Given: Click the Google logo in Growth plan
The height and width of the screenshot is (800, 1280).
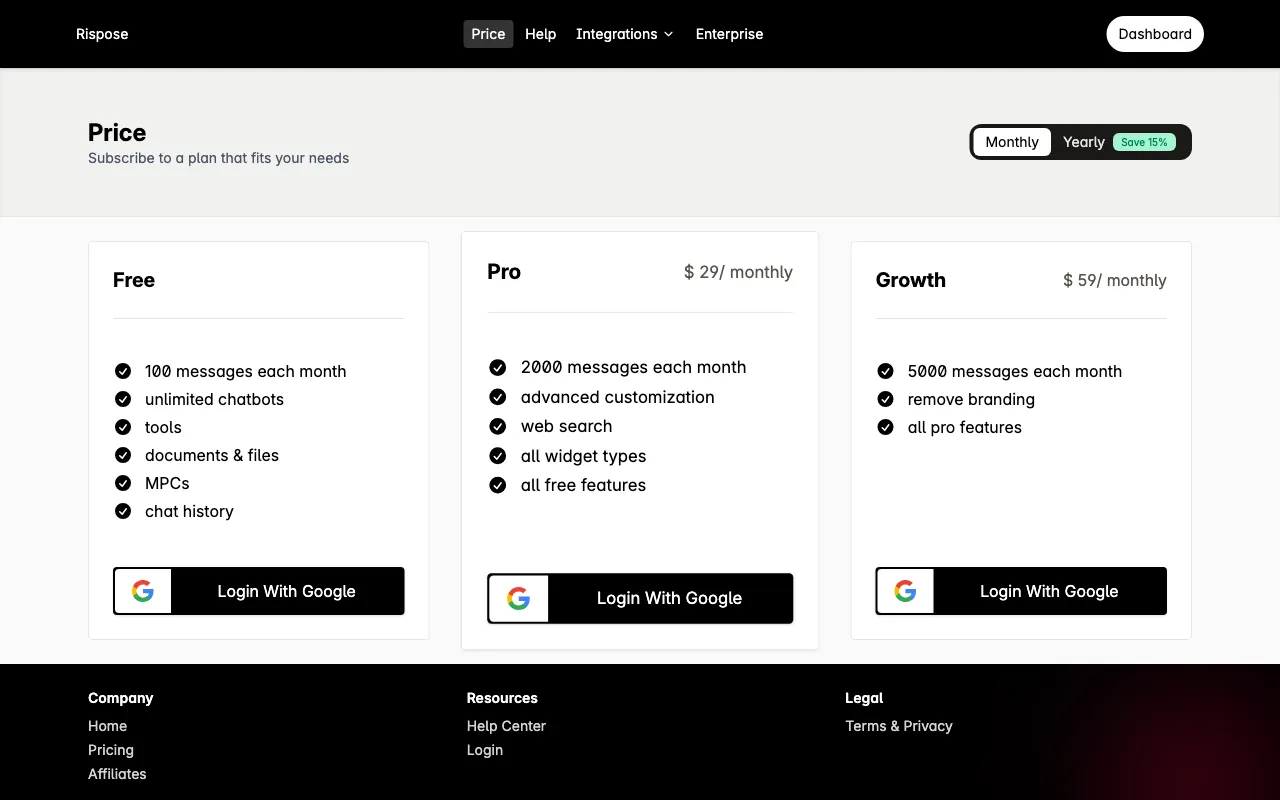Looking at the screenshot, I should pos(905,591).
